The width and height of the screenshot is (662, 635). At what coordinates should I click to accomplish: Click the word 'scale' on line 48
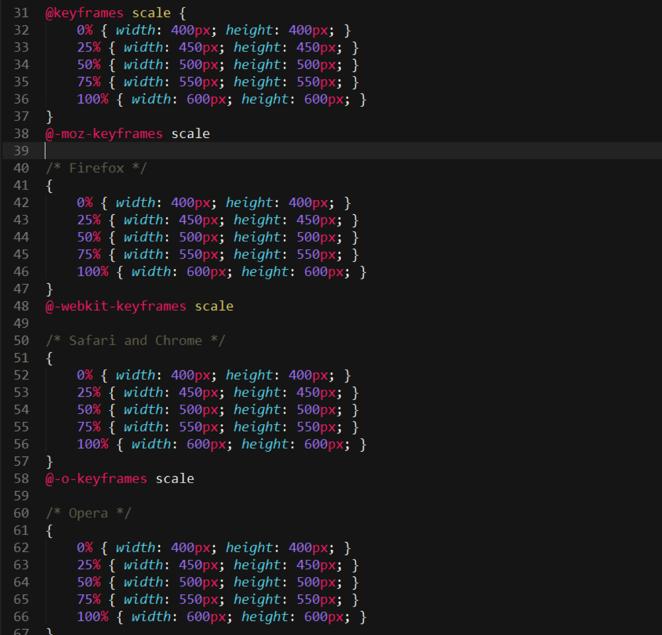(x=214, y=306)
